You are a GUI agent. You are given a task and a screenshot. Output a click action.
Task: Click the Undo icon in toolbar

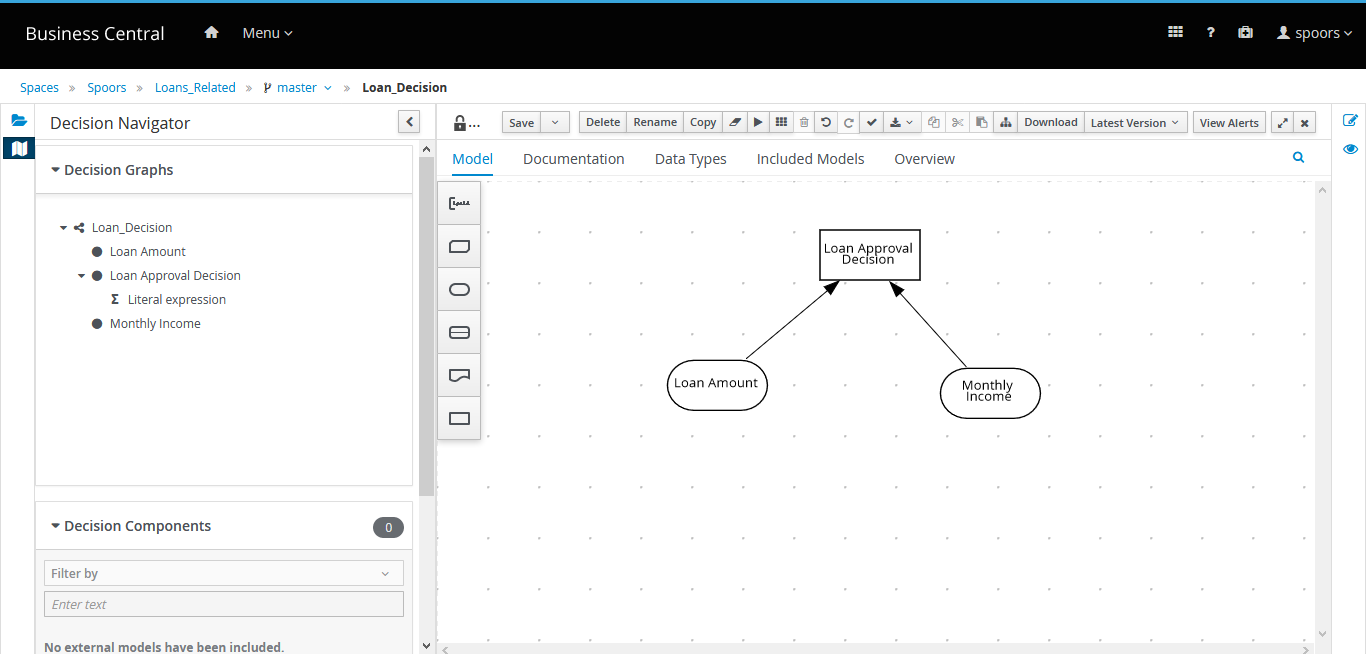click(x=826, y=123)
